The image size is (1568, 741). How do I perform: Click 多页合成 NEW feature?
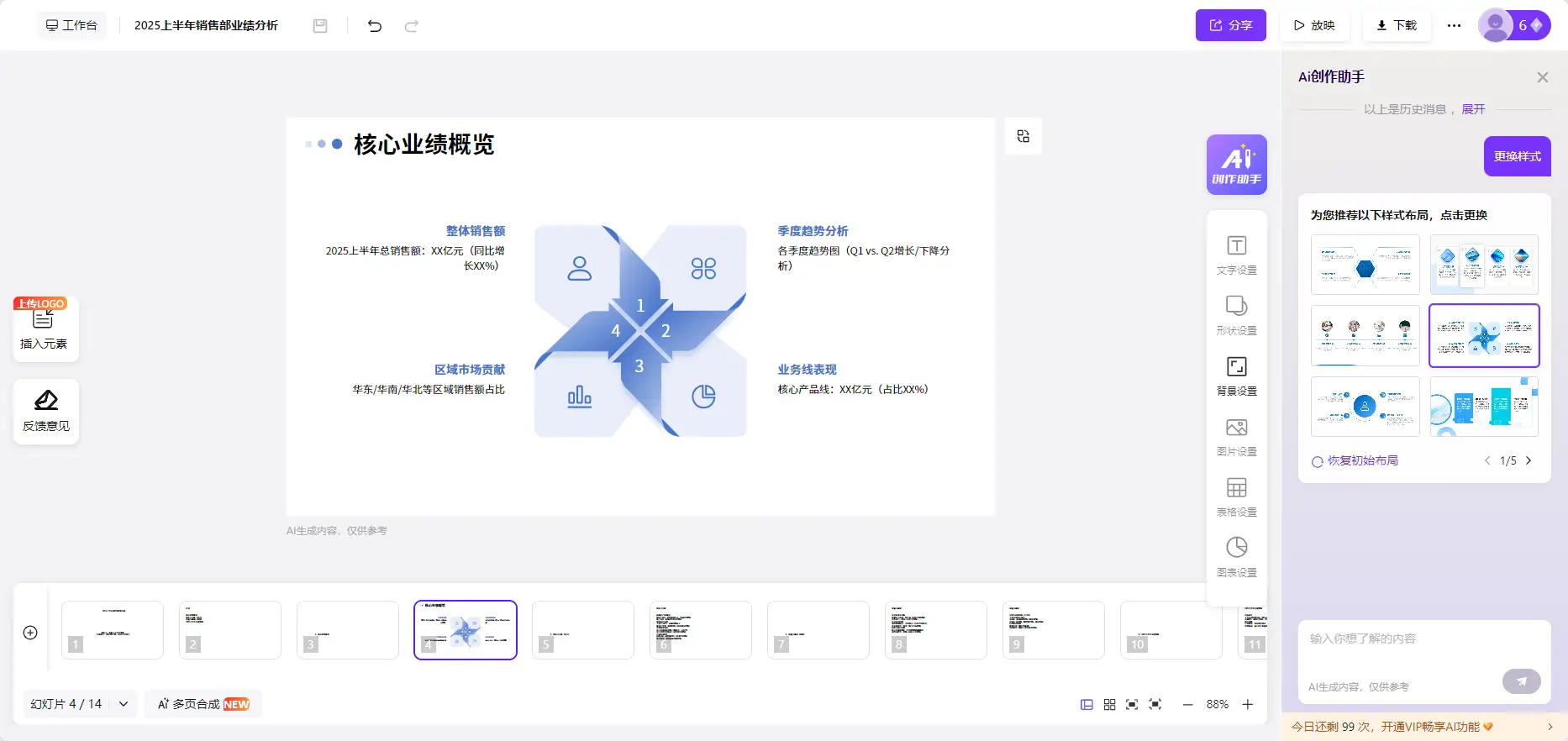[x=203, y=704]
